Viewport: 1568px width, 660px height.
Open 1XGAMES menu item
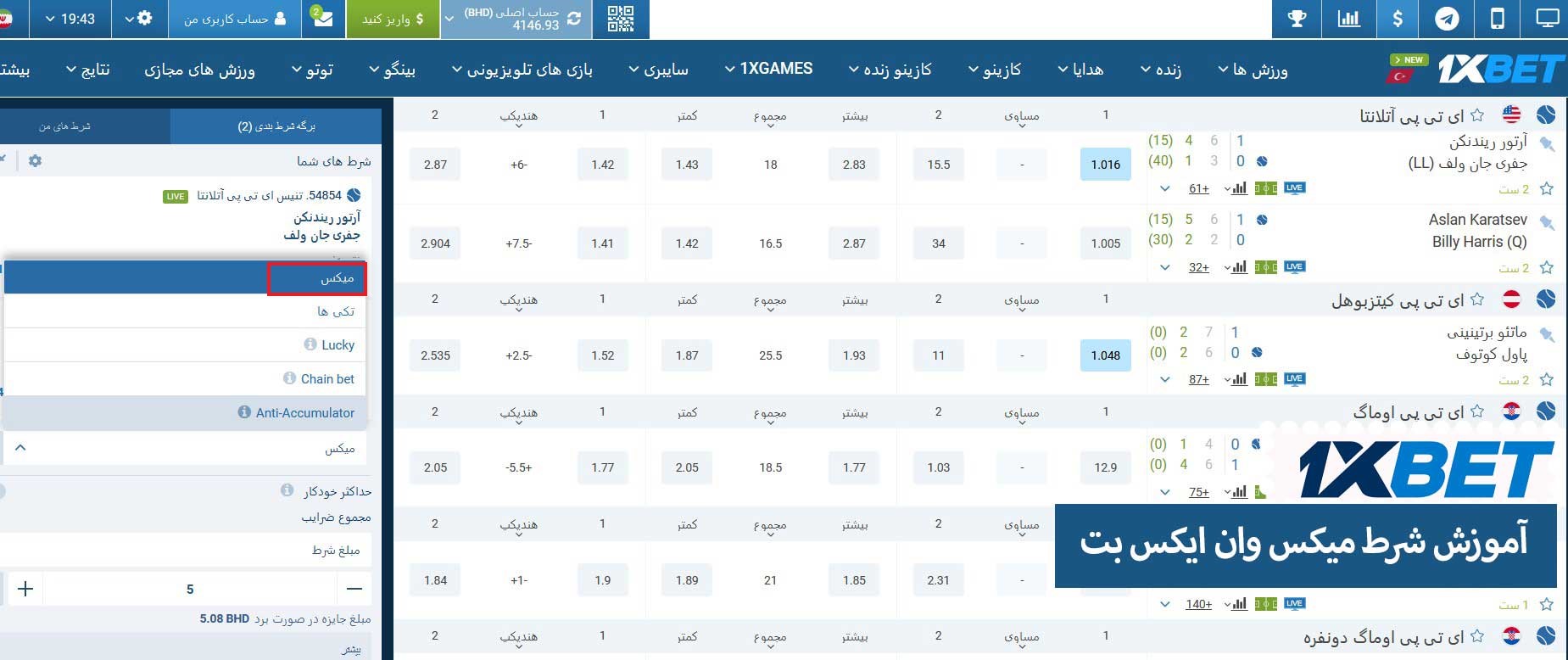click(x=768, y=69)
